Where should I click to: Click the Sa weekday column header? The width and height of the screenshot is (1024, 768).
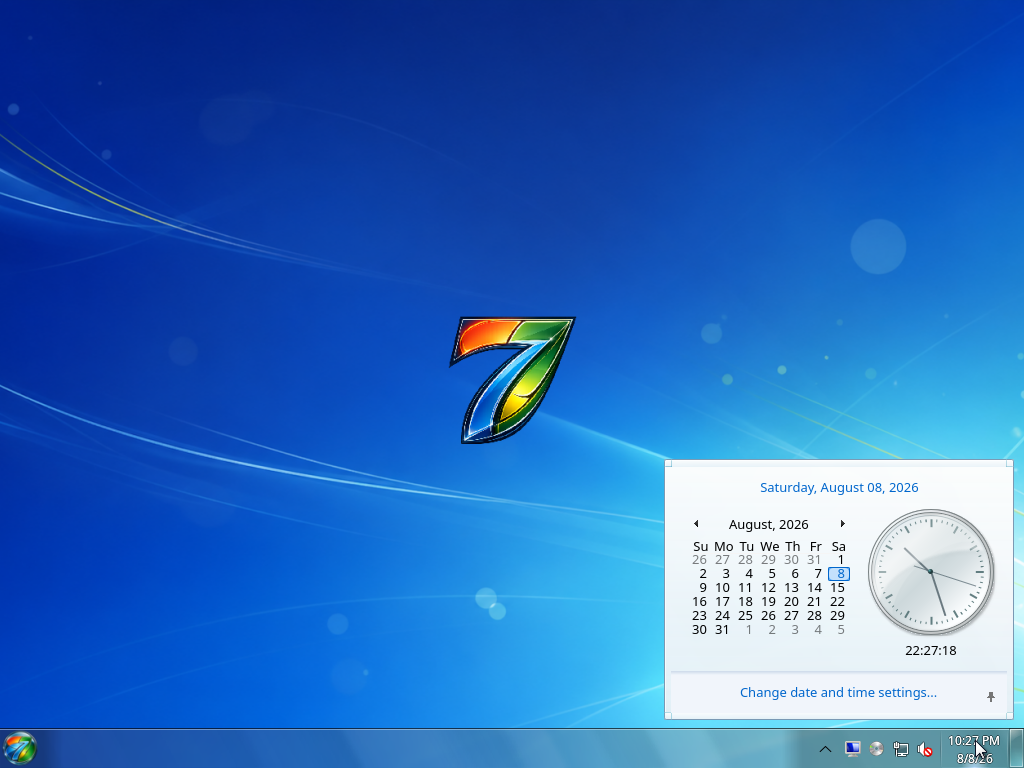(839, 547)
